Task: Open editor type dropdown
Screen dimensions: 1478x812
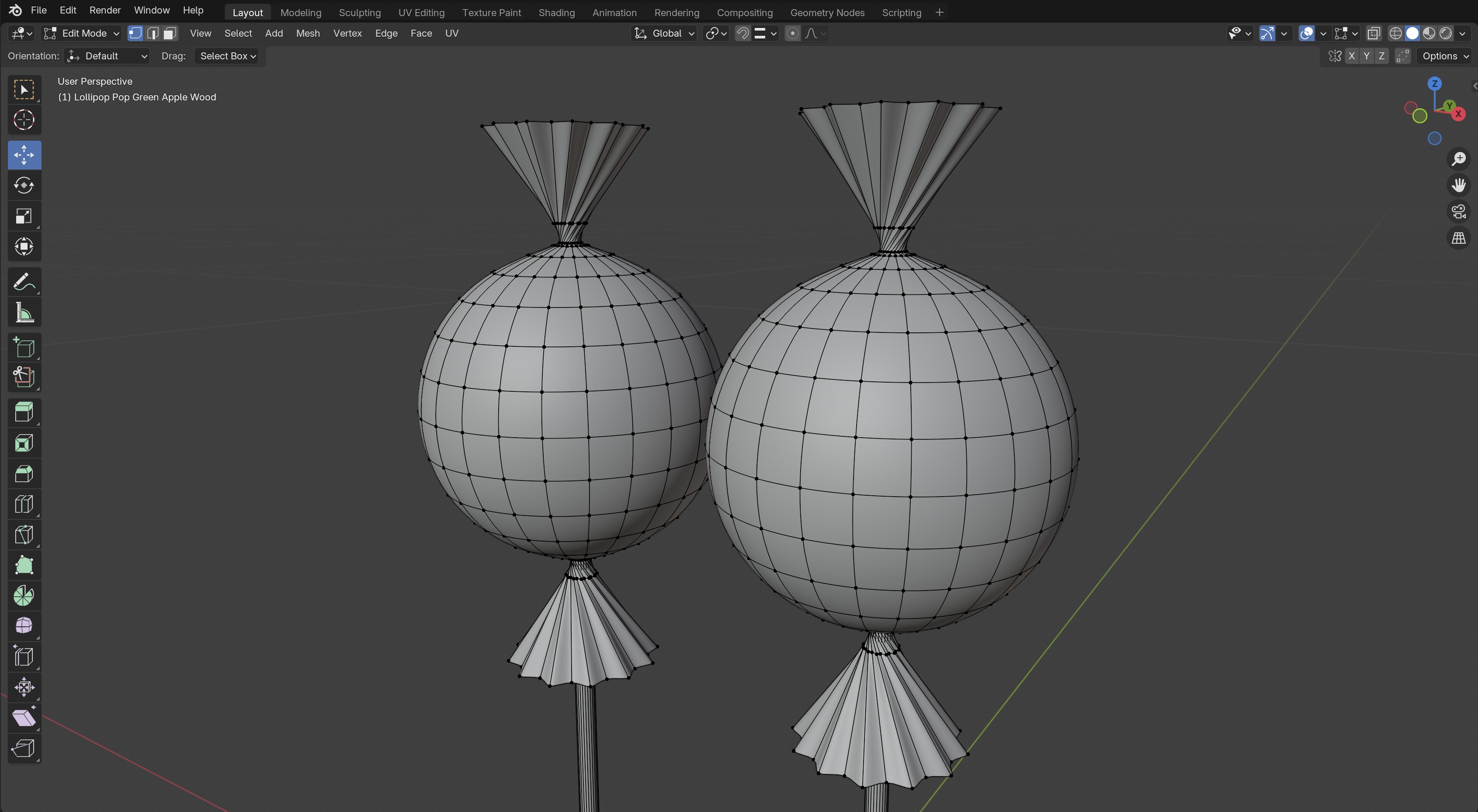Action: [x=22, y=33]
